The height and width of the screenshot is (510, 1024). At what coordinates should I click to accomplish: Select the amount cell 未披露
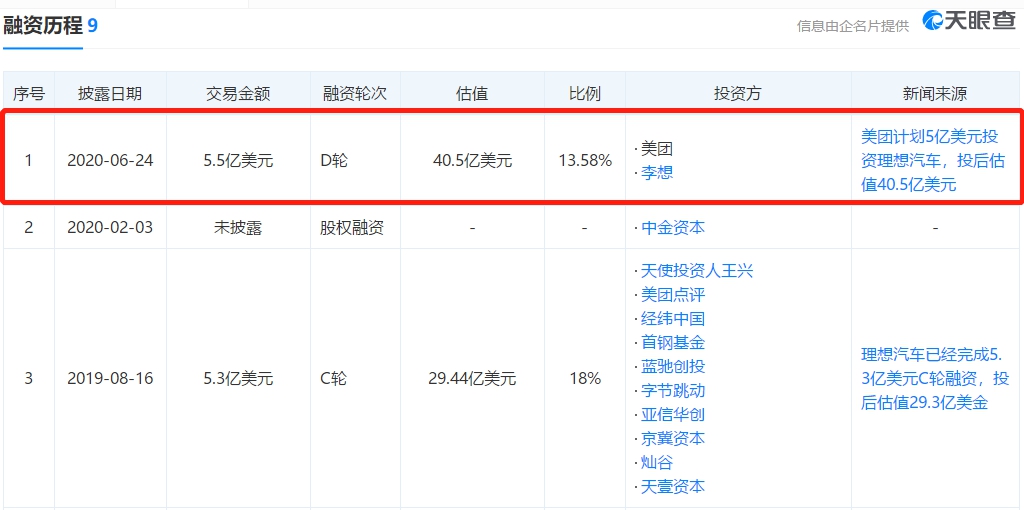tap(238, 228)
